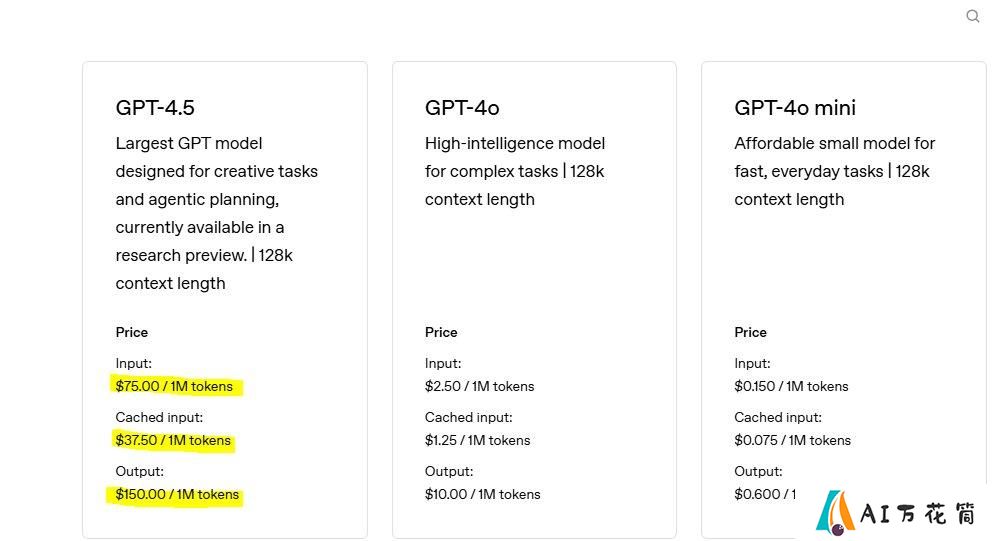Click the highlighted $75.00 input price

(x=174, y=386)
